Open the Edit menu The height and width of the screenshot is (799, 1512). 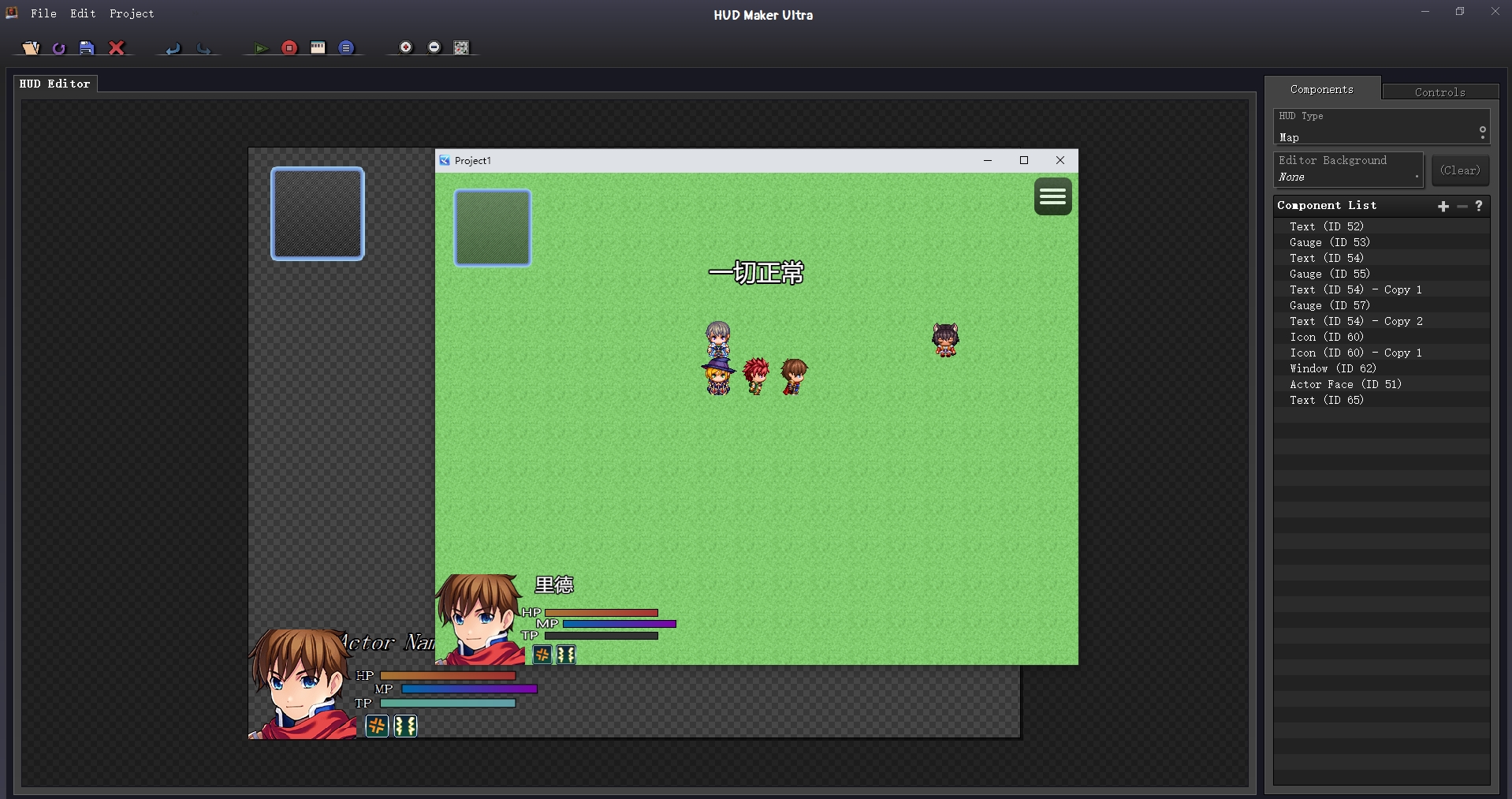83,13
